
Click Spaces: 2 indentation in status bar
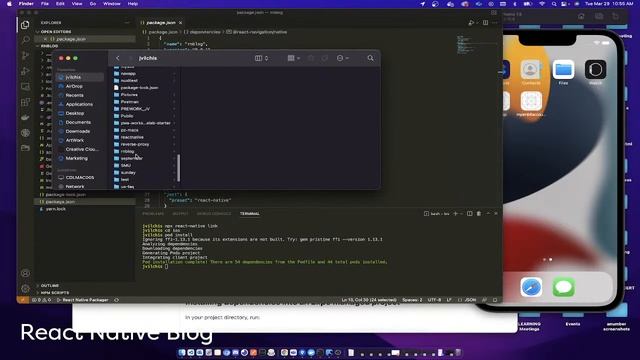click(x=412, y=300)
